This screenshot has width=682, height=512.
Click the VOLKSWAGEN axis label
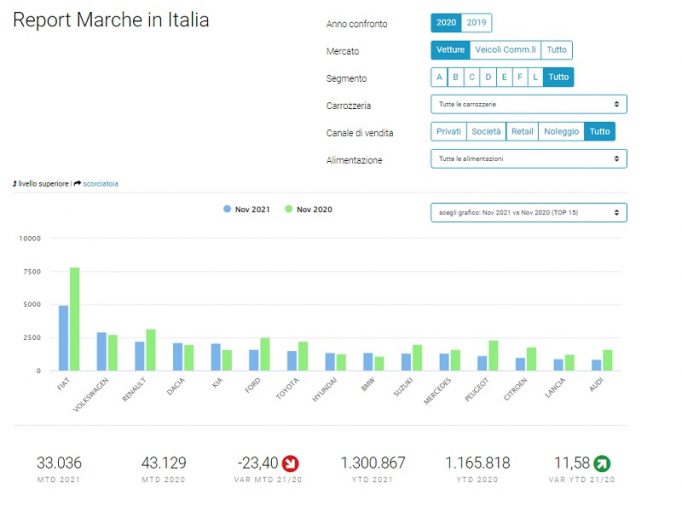(90, 395)
